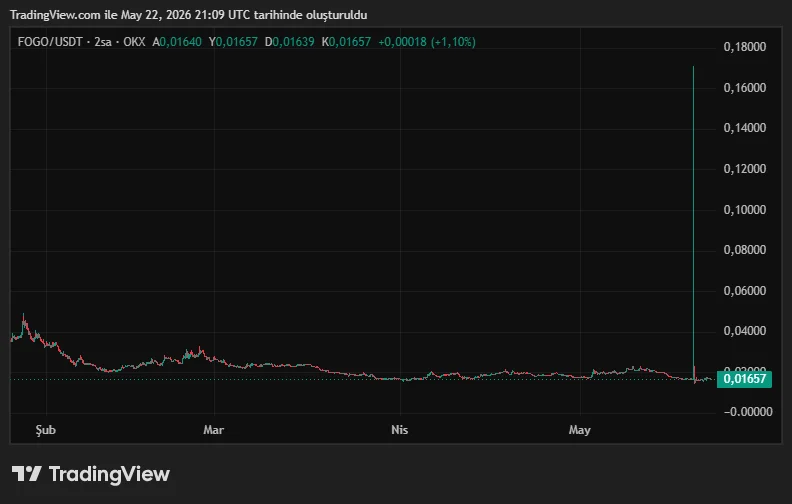Click the current price tag 0,01657
792x504 pixels.
pos(744,379)
